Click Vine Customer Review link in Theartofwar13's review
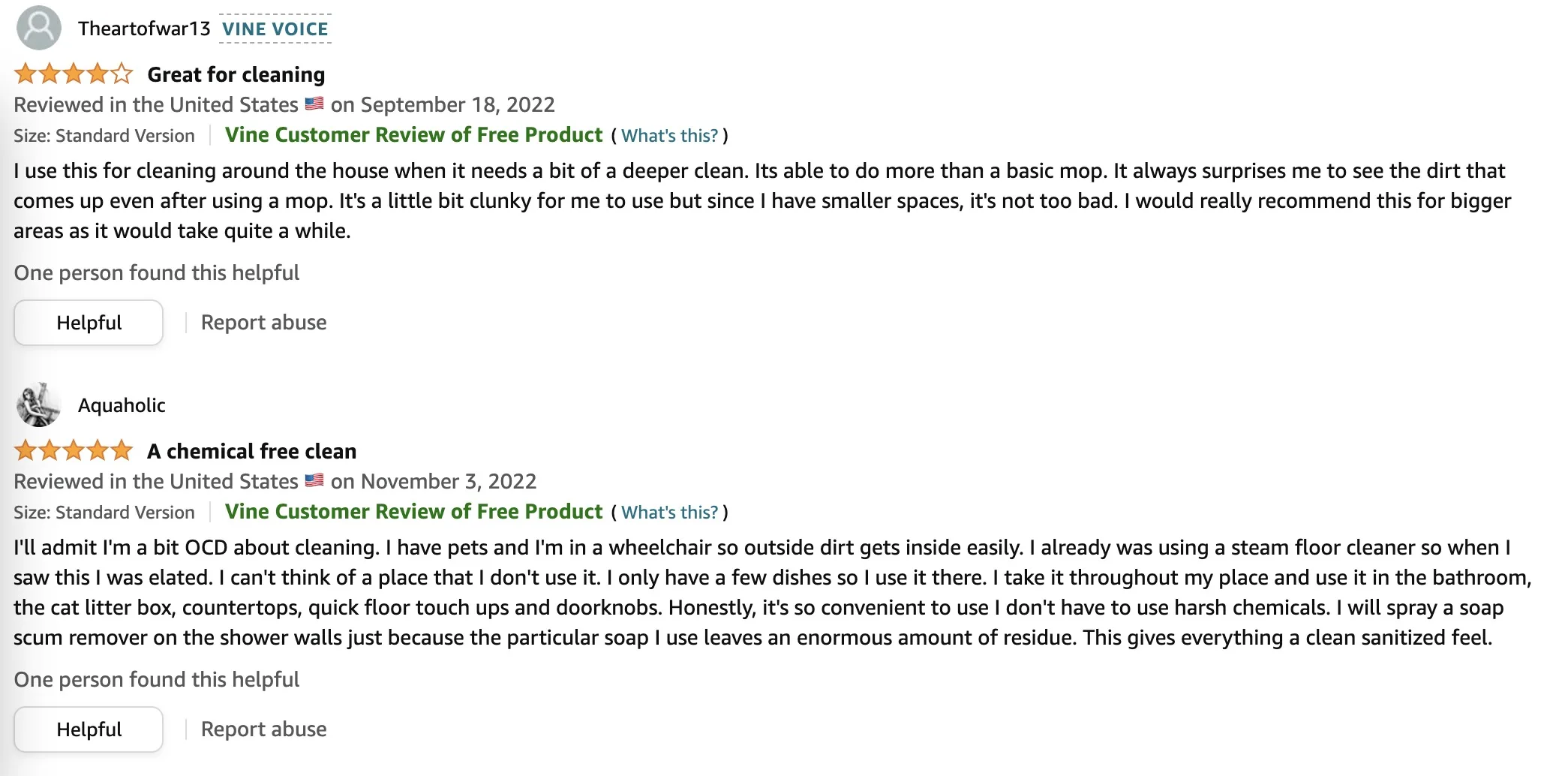The height and width of the screenshot is (776, 1568). pyautogui.click(x=413, y=135)
